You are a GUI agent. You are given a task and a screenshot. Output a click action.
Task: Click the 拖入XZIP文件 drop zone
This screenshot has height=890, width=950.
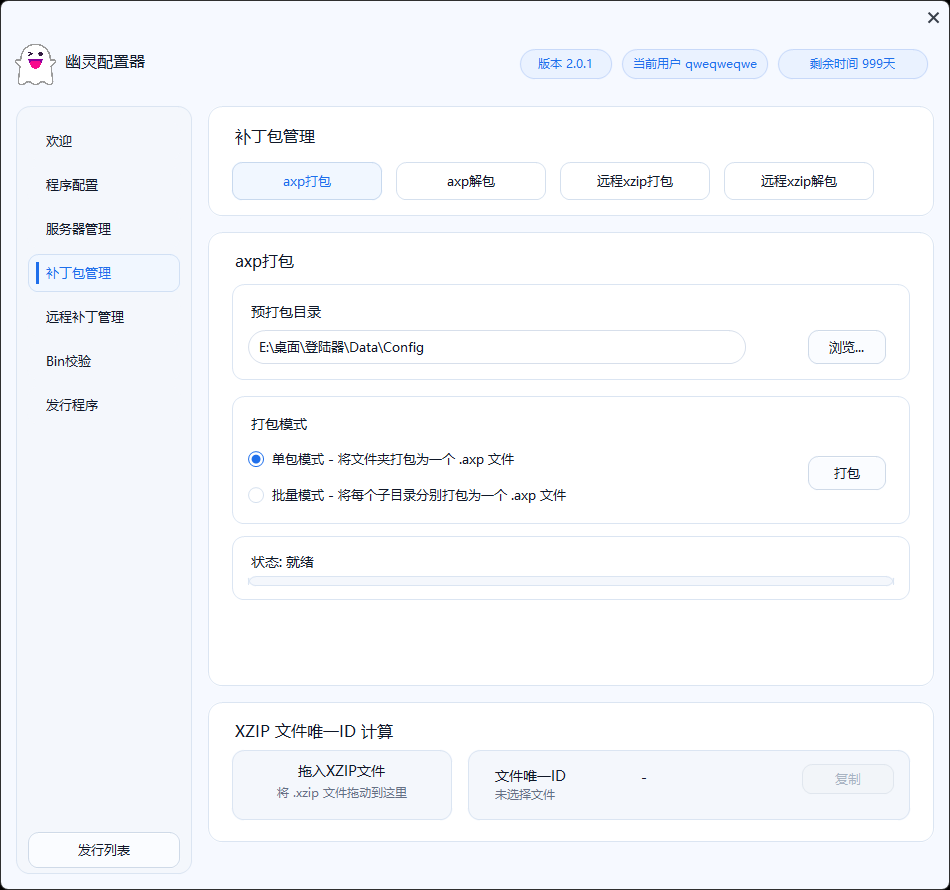pyautogui.click(x=342, y=785)
